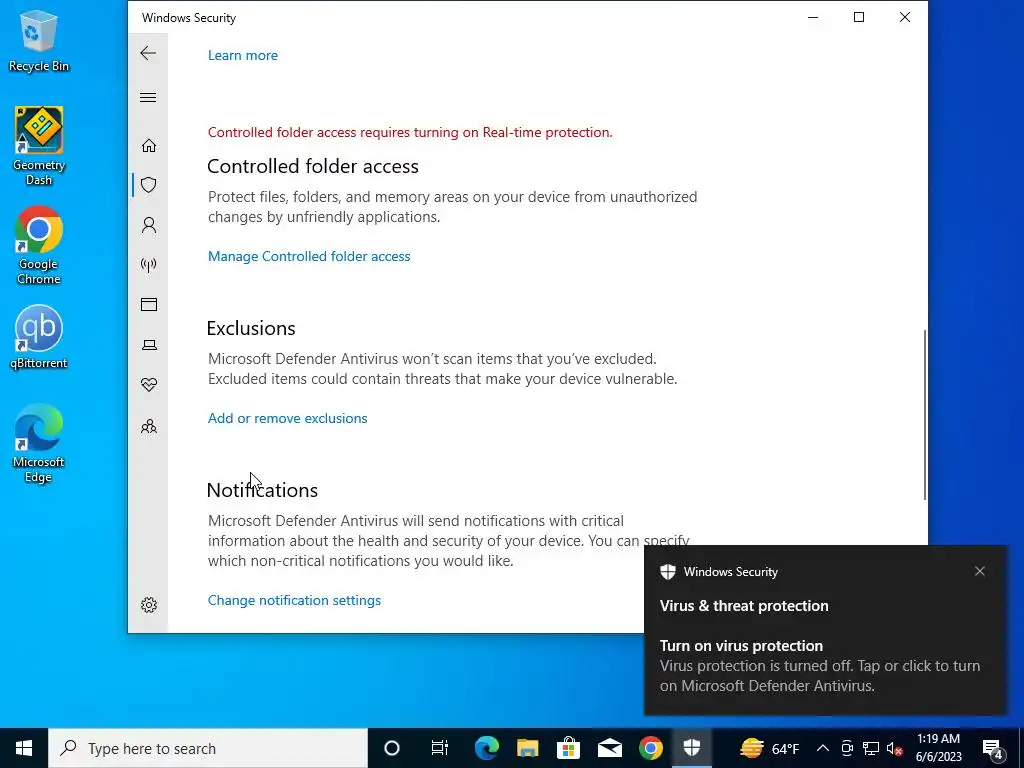The width and height of the screenshot is (1024, 768).
Task: Click the Windows Security window scrollbar
Action: click(x=924, y=415)
